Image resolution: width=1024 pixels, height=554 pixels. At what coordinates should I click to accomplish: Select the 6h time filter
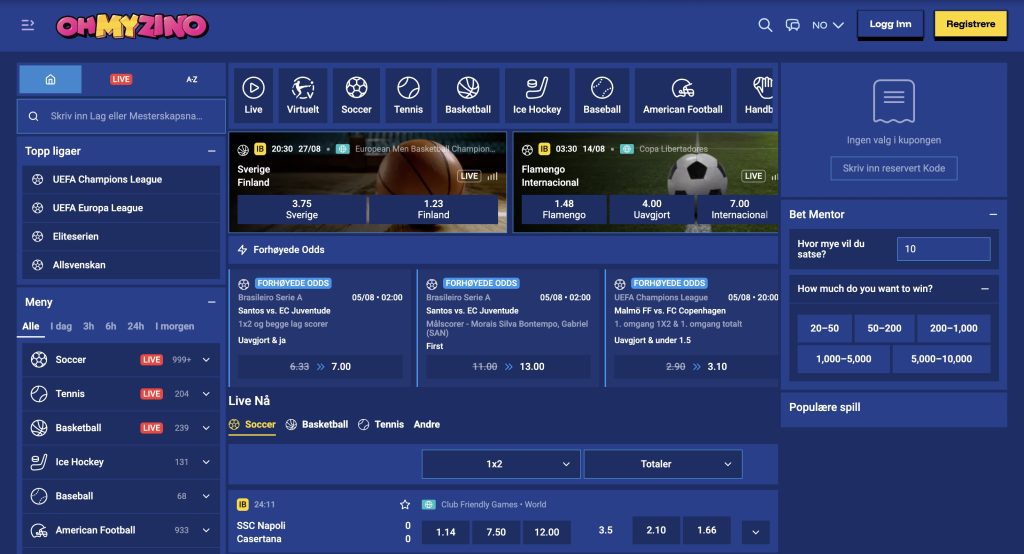110,326
